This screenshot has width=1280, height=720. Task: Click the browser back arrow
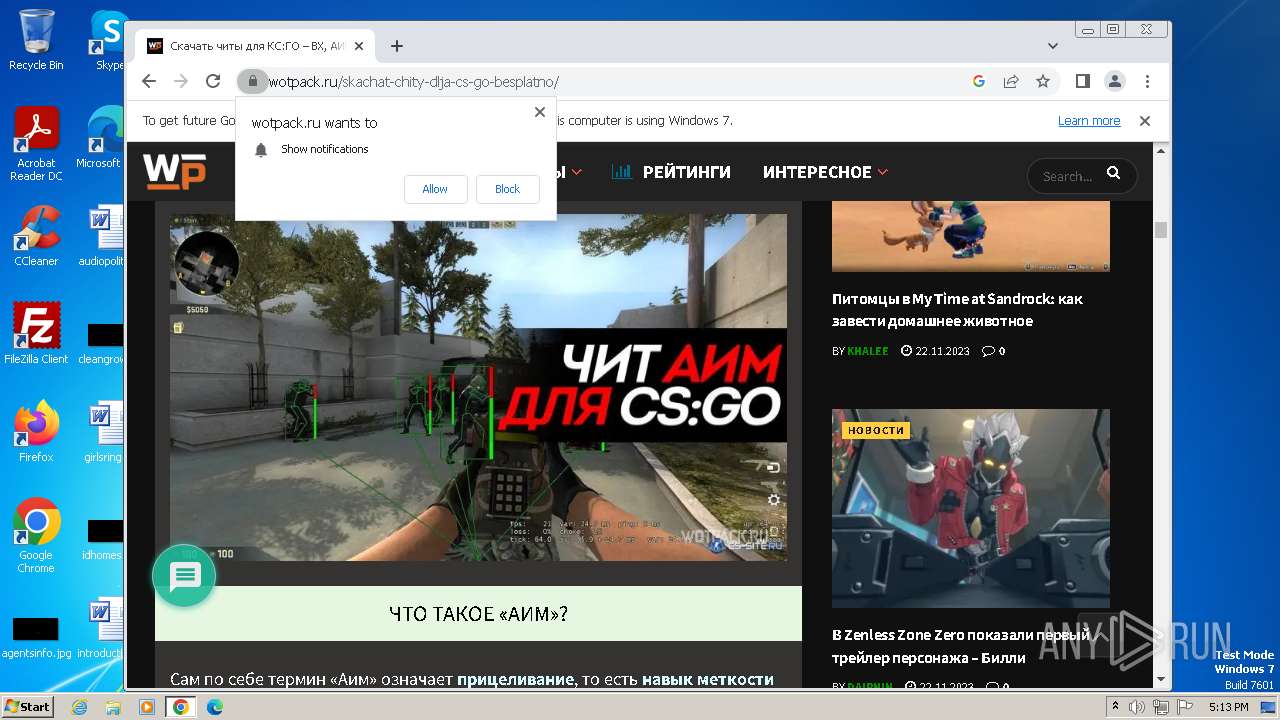pyautogui.click(x=149, y=81)
